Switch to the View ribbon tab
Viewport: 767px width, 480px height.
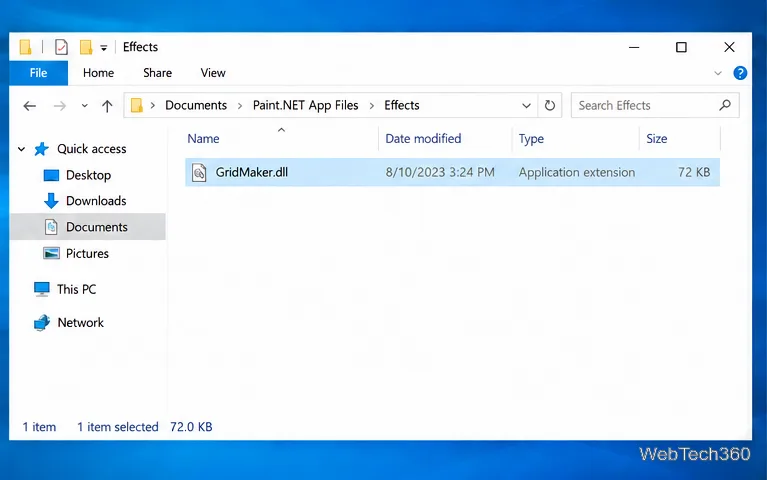click(213, 73)
